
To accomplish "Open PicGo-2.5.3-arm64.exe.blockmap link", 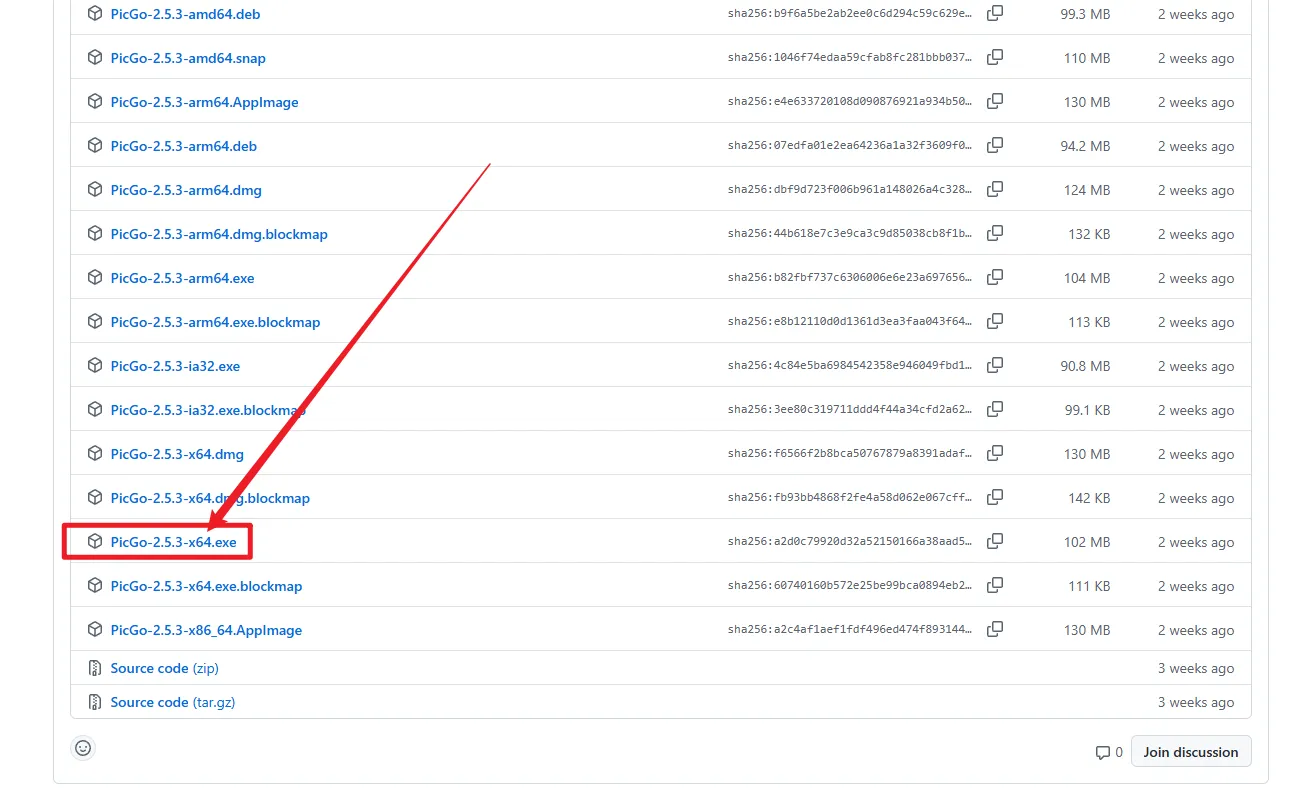I will tap(215, 322).
